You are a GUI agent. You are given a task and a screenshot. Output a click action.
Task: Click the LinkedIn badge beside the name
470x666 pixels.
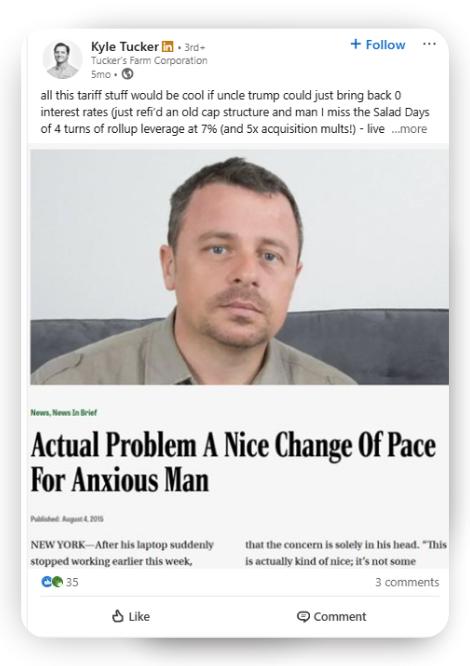tap(168, 46)
